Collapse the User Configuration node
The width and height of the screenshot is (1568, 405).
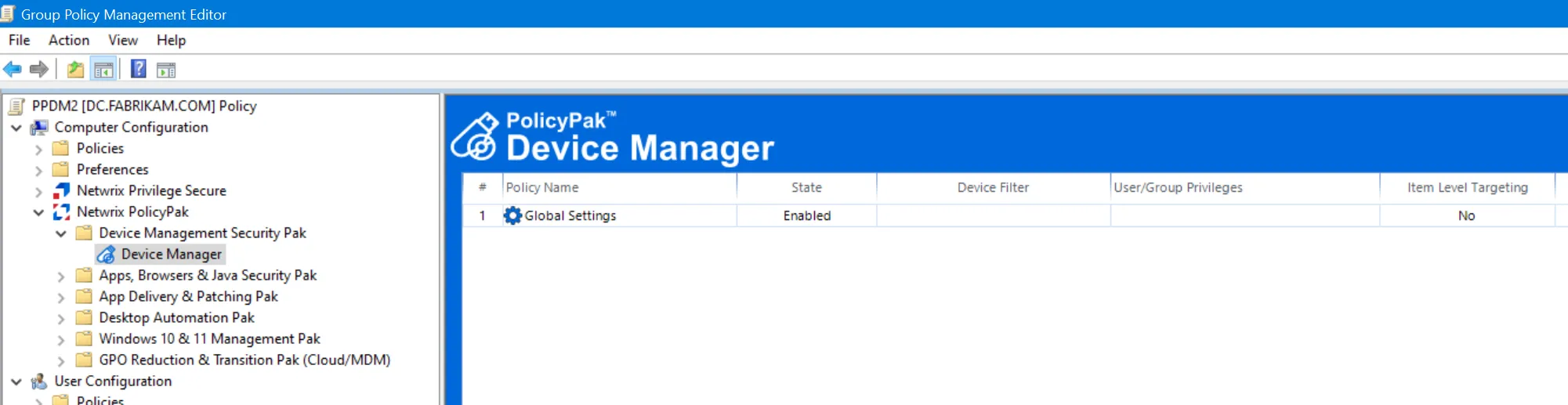point(16,381)
